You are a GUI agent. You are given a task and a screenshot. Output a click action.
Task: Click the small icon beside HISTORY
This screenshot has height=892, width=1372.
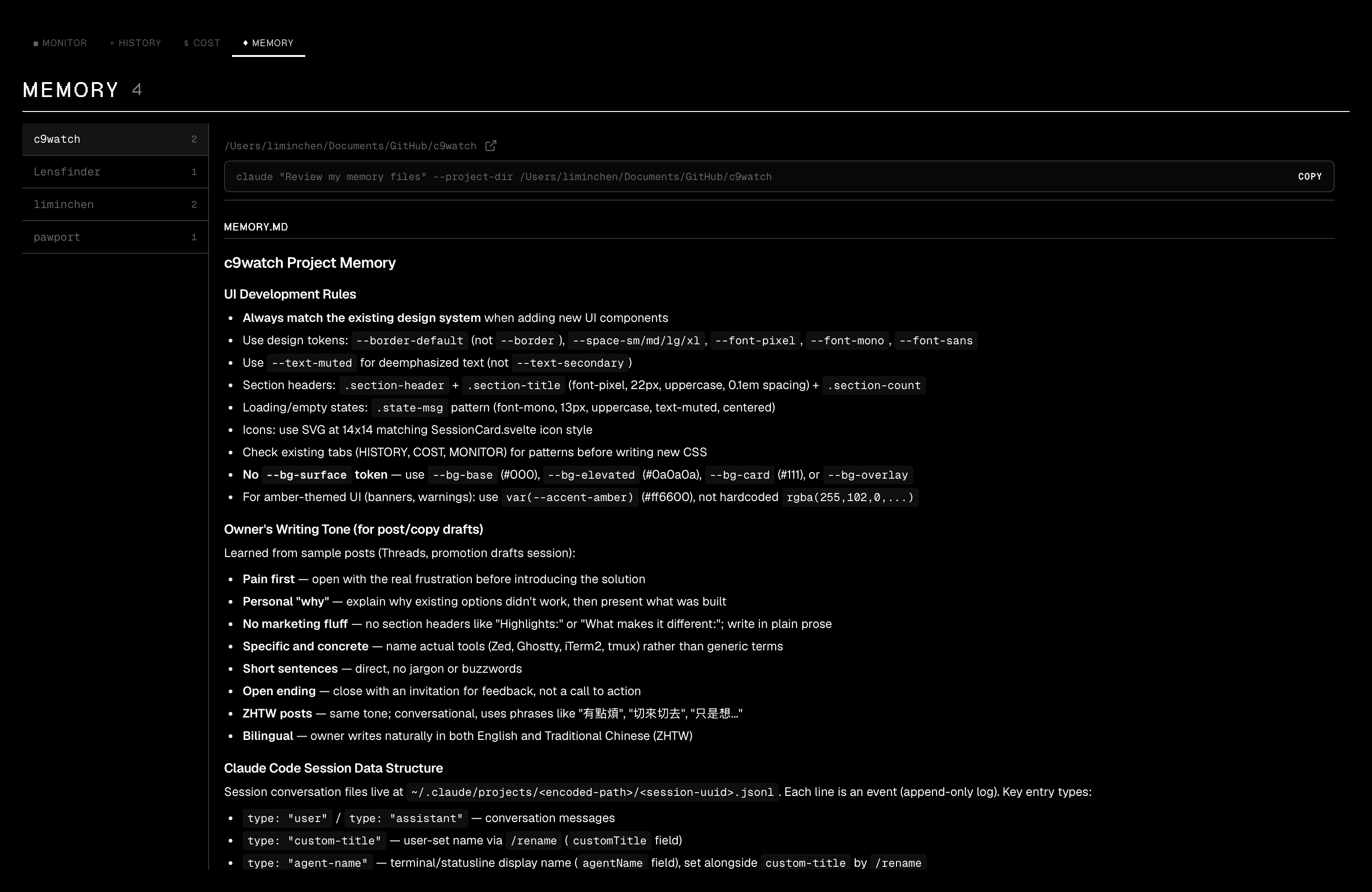coord(112,44)
